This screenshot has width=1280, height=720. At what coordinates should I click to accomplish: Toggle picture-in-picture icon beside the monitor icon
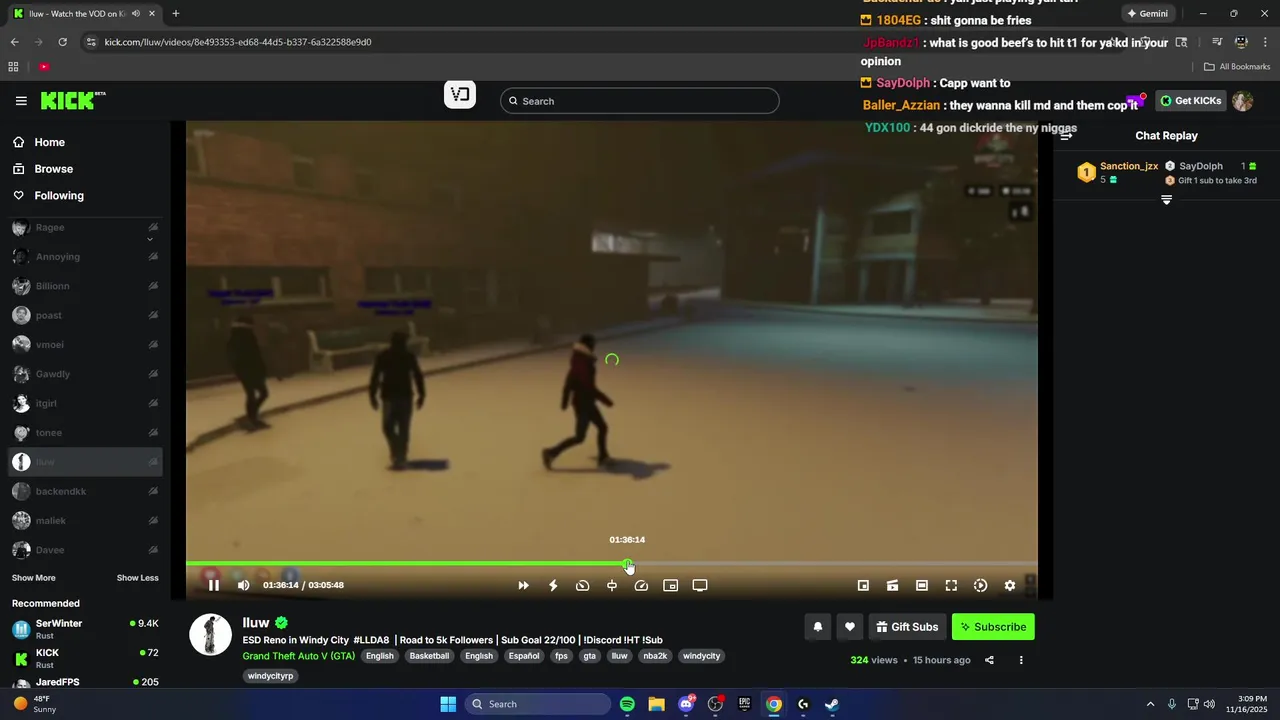pos(671,585)
